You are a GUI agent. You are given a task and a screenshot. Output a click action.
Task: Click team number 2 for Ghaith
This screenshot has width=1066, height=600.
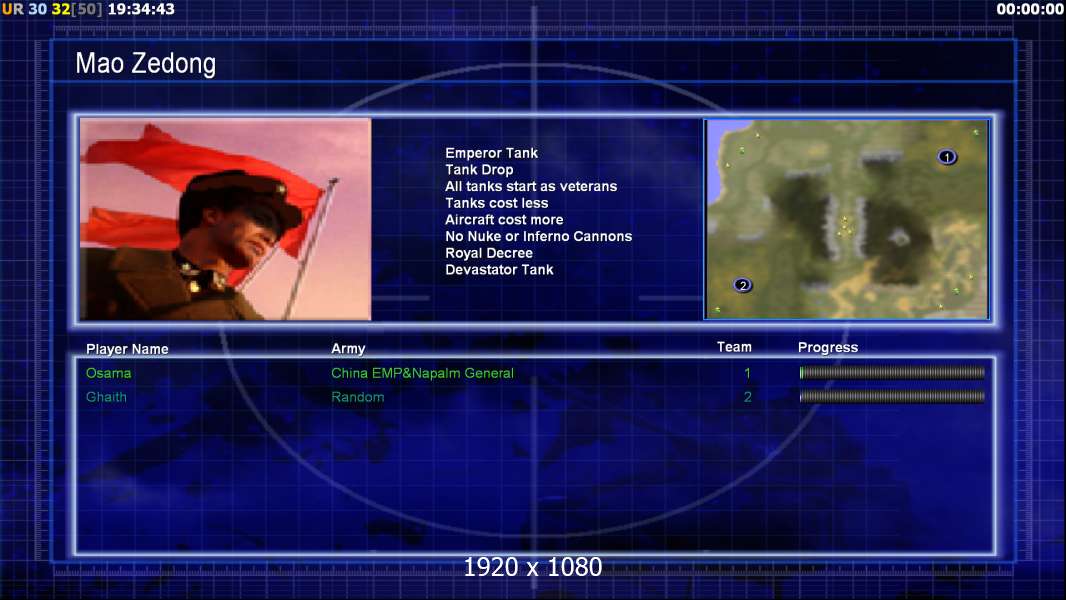747,397
